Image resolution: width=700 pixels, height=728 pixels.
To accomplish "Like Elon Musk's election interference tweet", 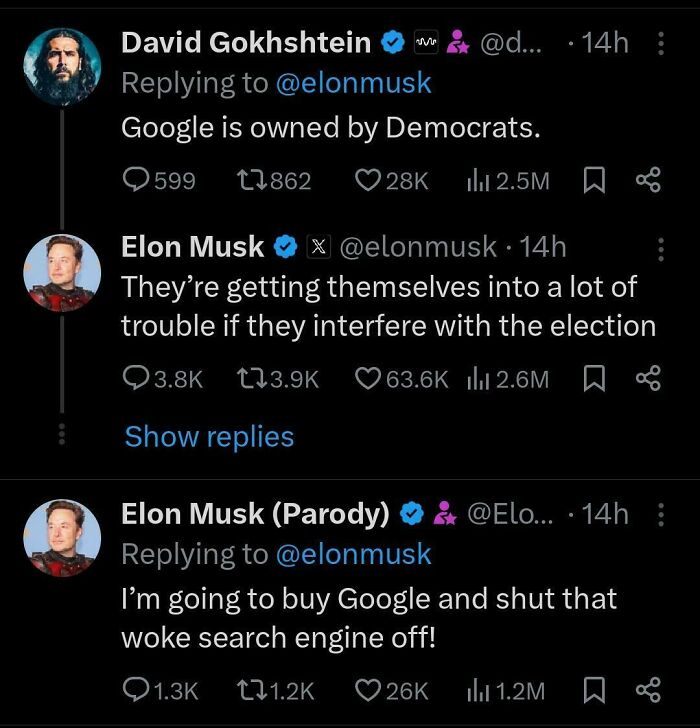I will tap(370, 378).
